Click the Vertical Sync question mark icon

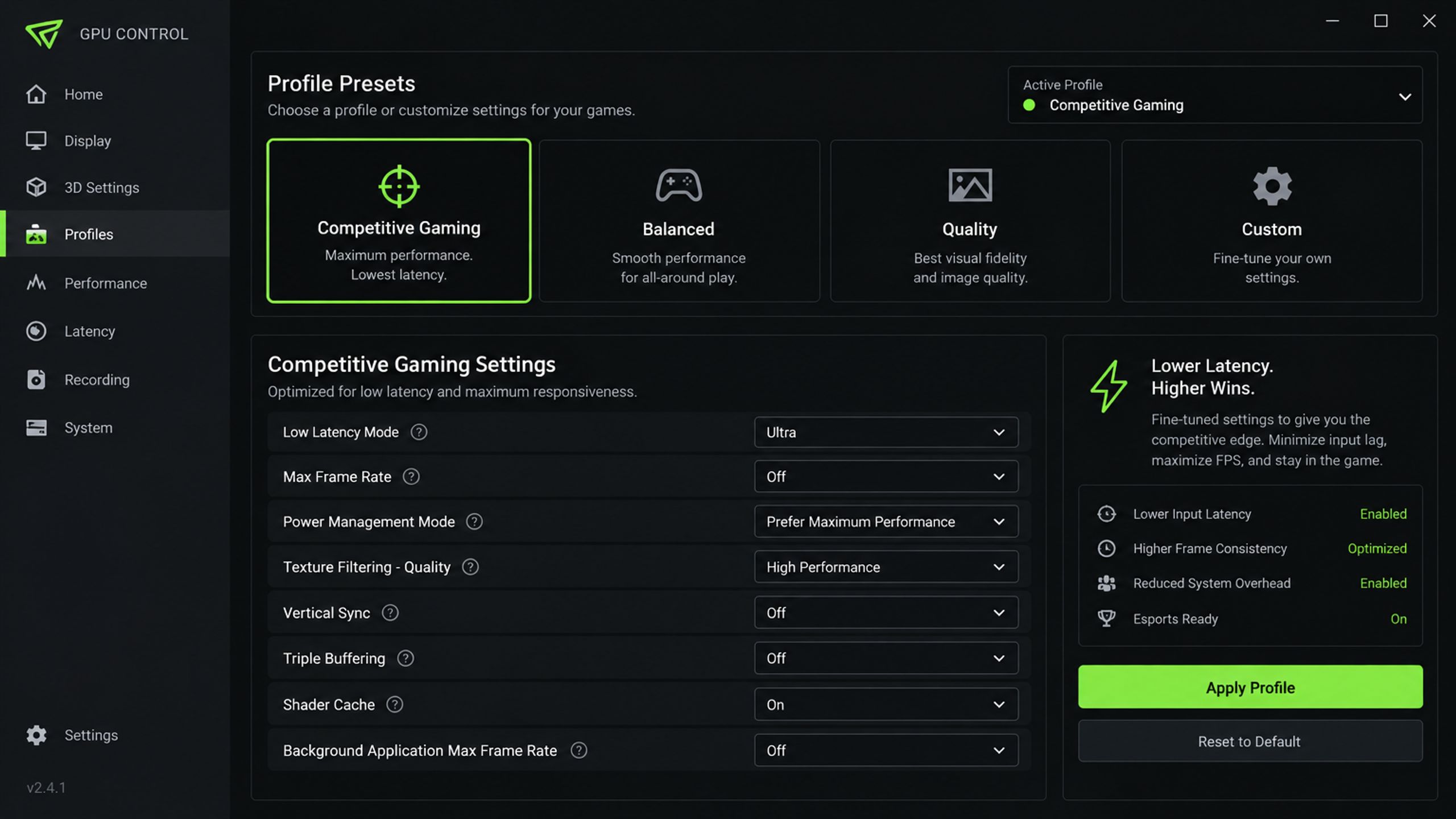[x=390, y=613]
